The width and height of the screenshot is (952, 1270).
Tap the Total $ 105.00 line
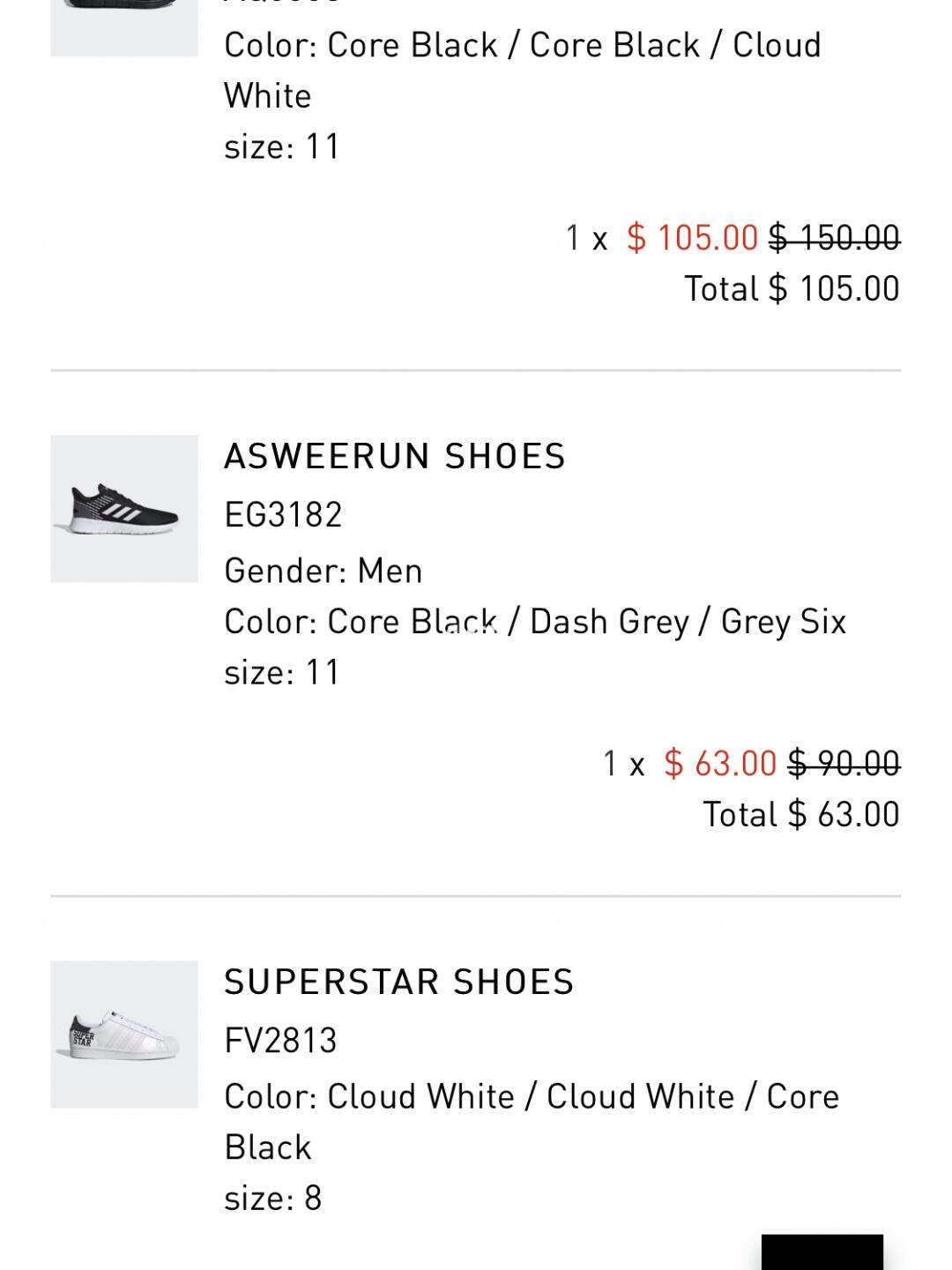(792, 288)
